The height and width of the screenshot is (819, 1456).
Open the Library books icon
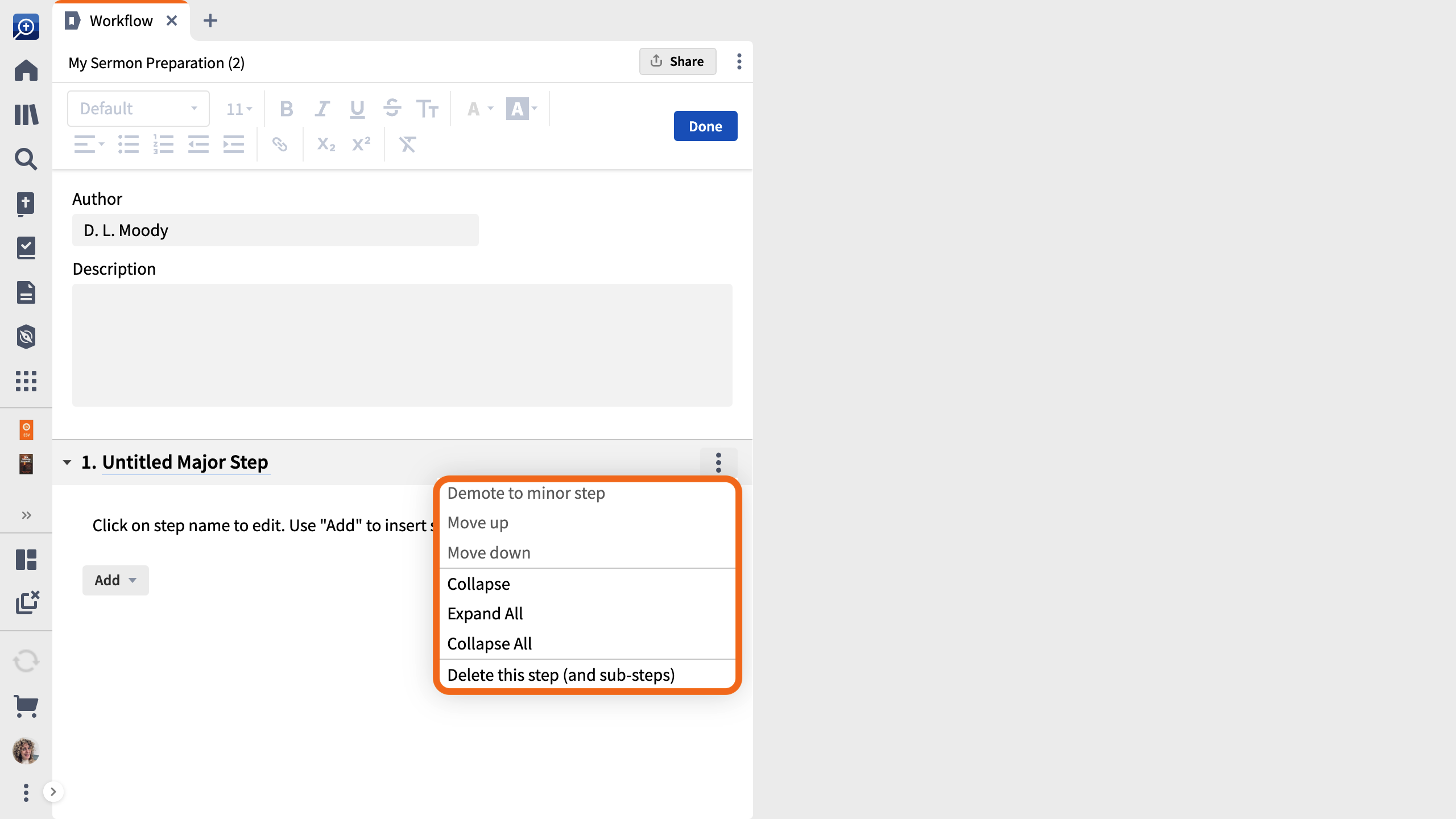click(26, 114)
